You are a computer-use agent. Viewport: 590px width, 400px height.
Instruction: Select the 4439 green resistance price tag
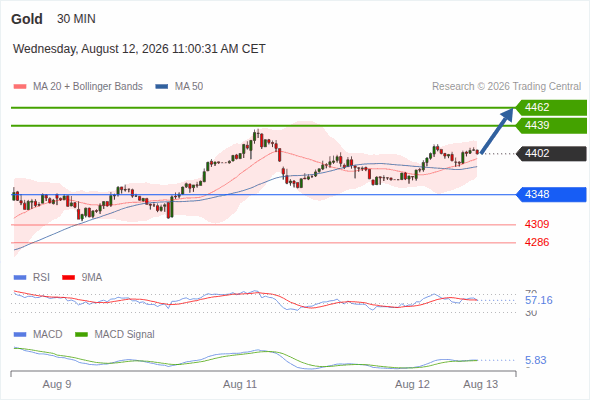coord(551,125)
